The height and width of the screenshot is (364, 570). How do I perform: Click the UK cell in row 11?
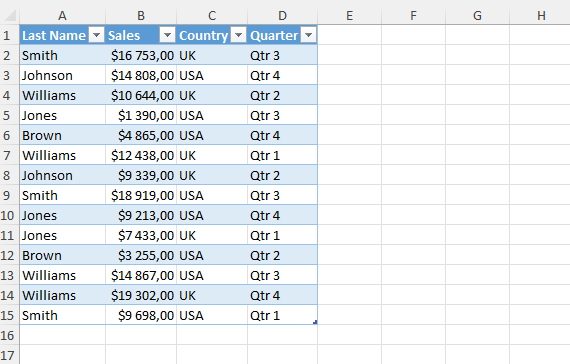coord(212,236)
